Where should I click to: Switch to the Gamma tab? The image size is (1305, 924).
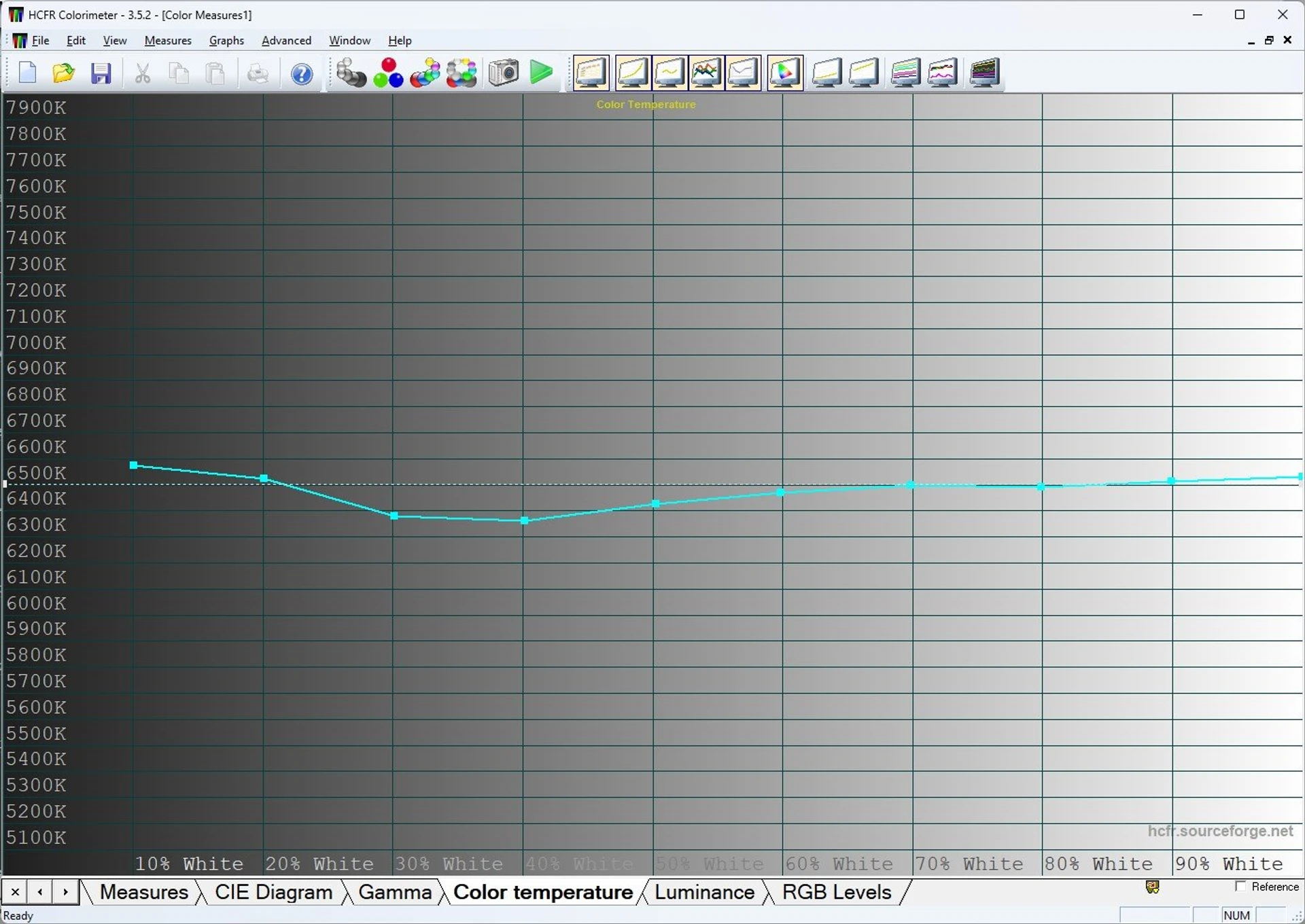click(395, 892)
